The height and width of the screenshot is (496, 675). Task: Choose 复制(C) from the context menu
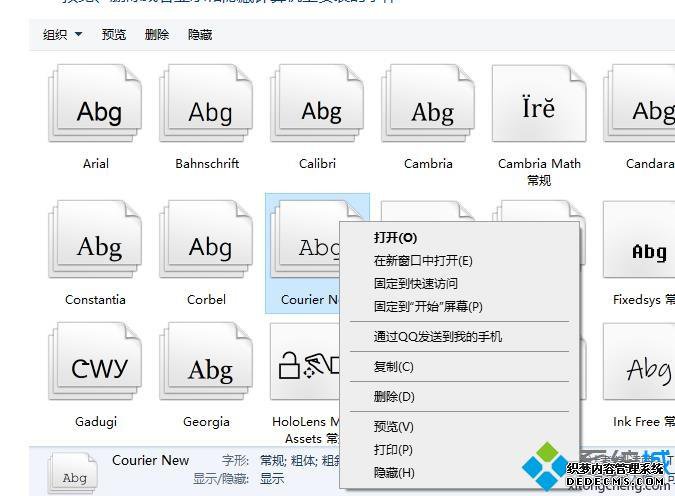(x=460, y=366)
